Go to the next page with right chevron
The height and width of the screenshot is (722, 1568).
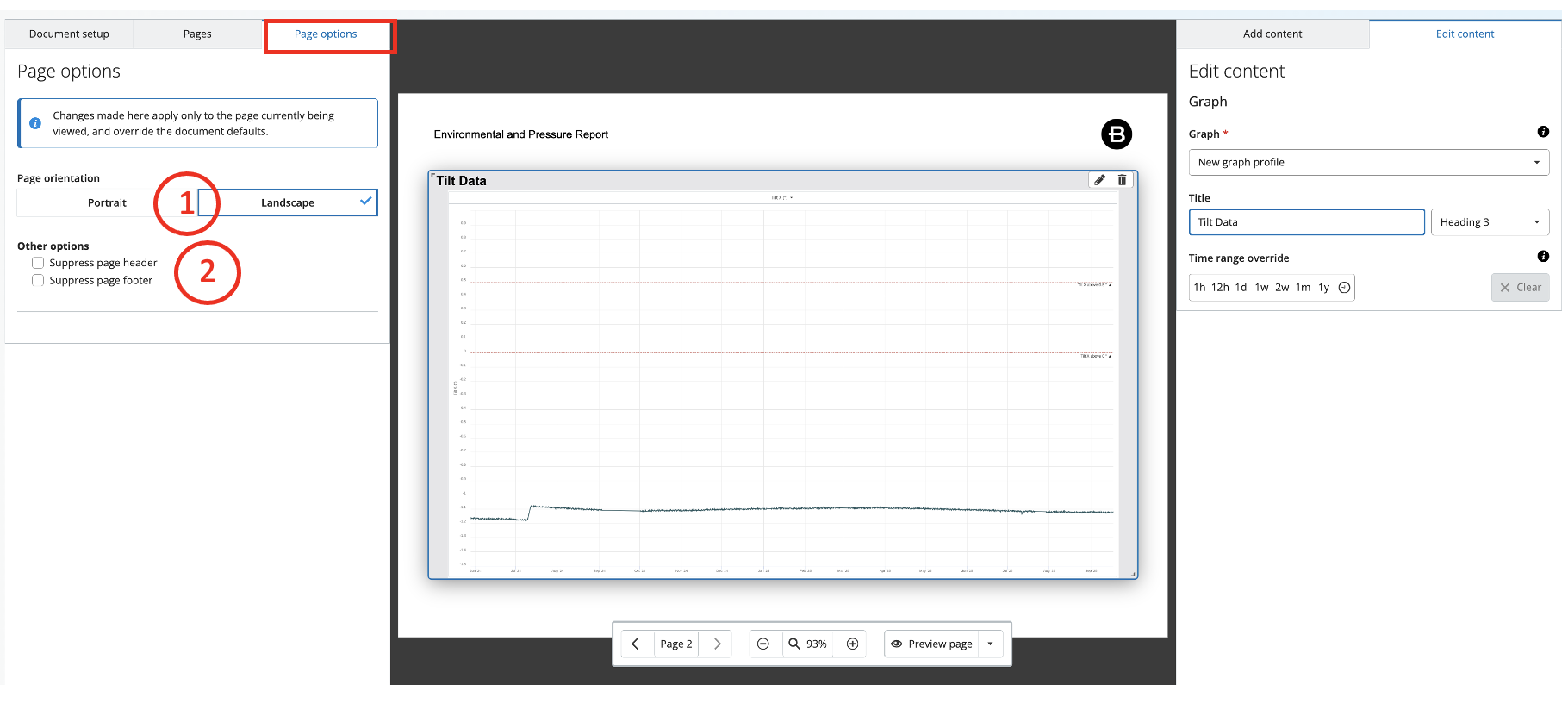(x=717, y=644)
